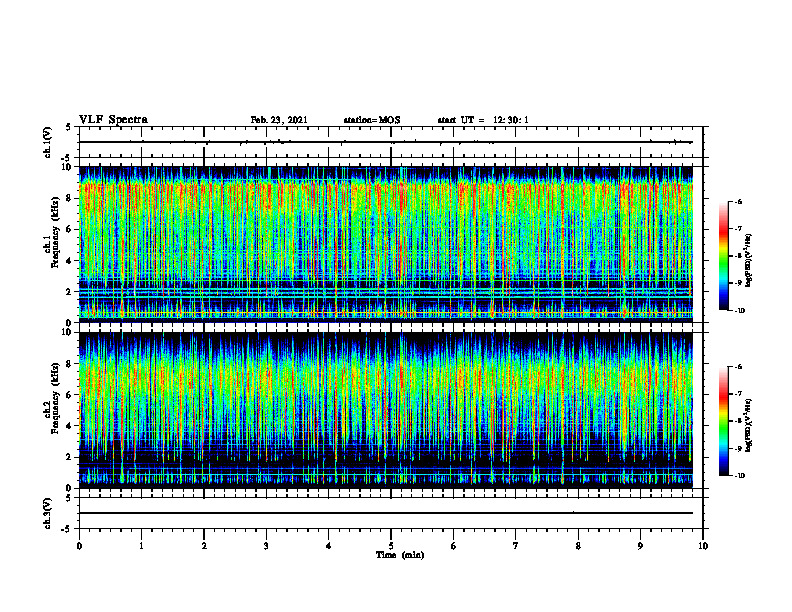Click time axis tick label "3"
792x612 pixels.
266,546
